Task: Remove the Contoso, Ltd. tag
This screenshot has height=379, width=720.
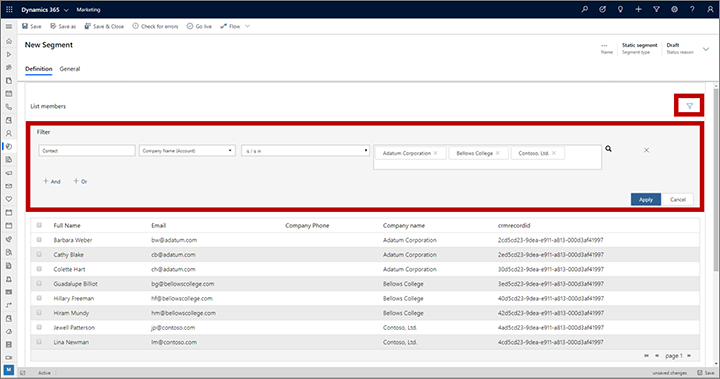Action: coord(554,153)
